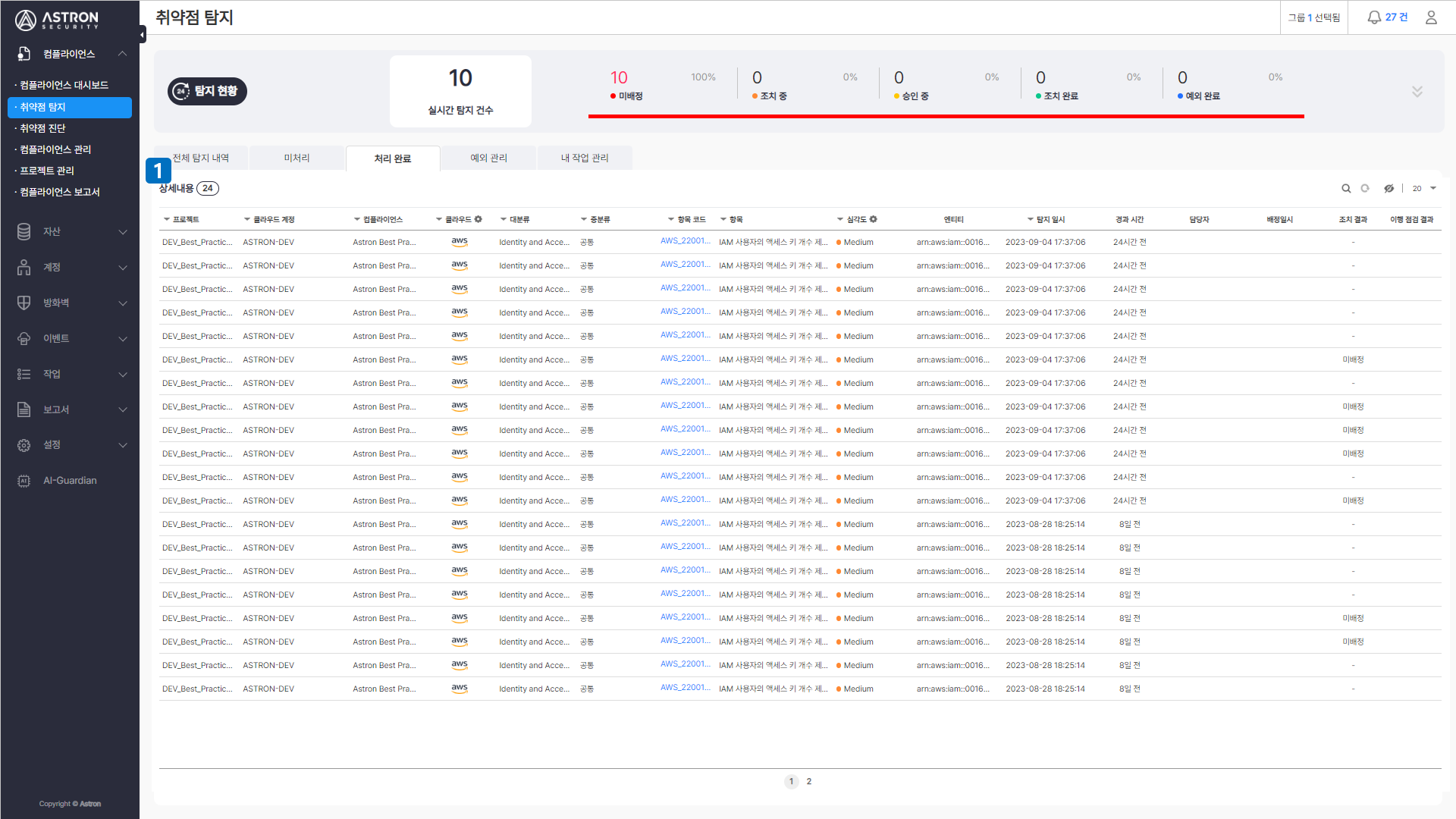The width and height of the screenshot is (1456, 819).
Task: Open 컴플라이언스 보고서 in the sidebar
Action: tap(60, 192)
